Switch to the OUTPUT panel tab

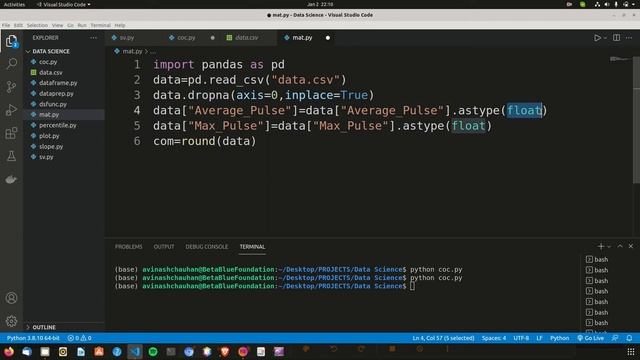pos(164,247)
